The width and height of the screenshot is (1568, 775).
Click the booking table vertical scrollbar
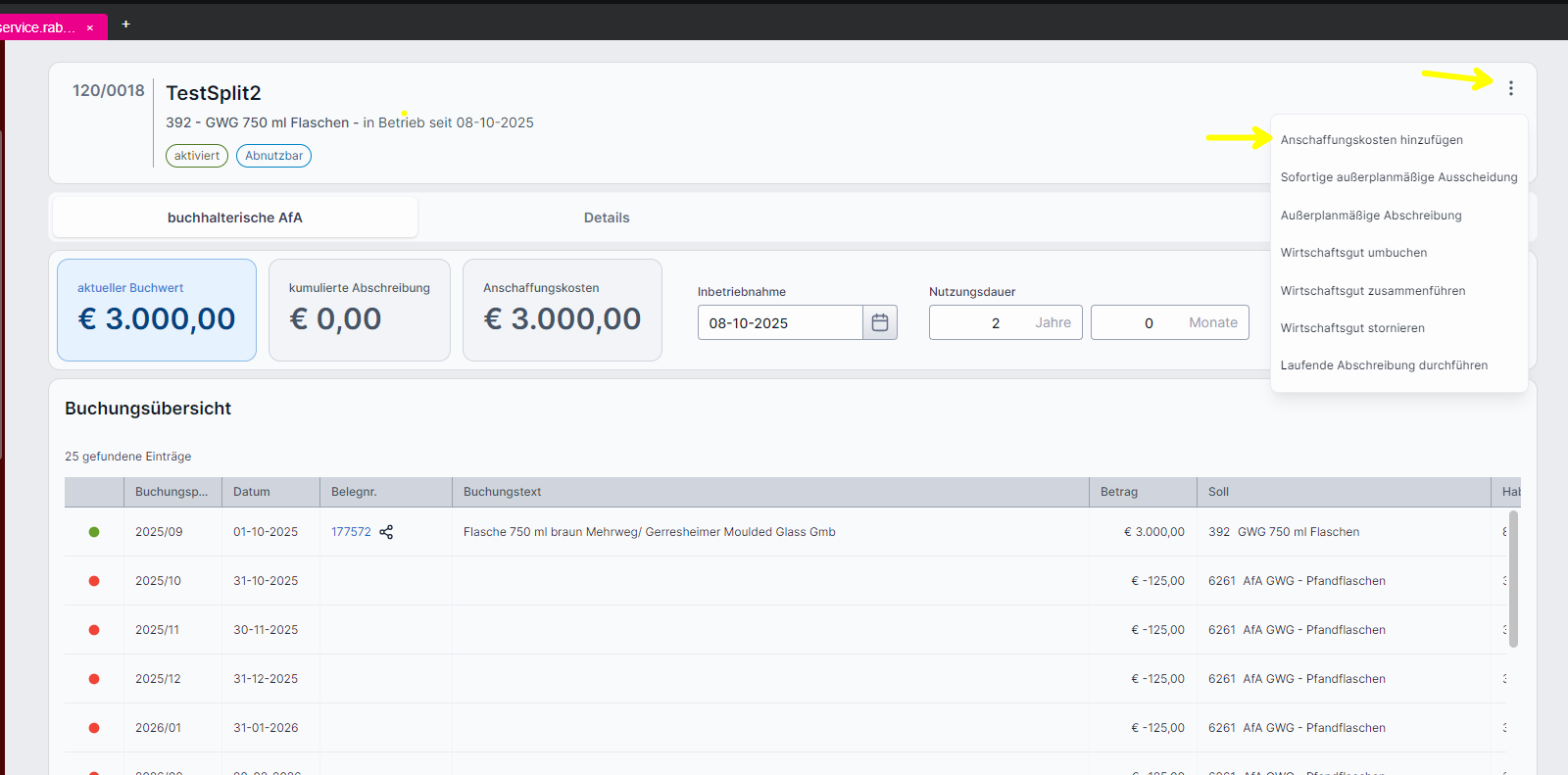[1513, 578]
